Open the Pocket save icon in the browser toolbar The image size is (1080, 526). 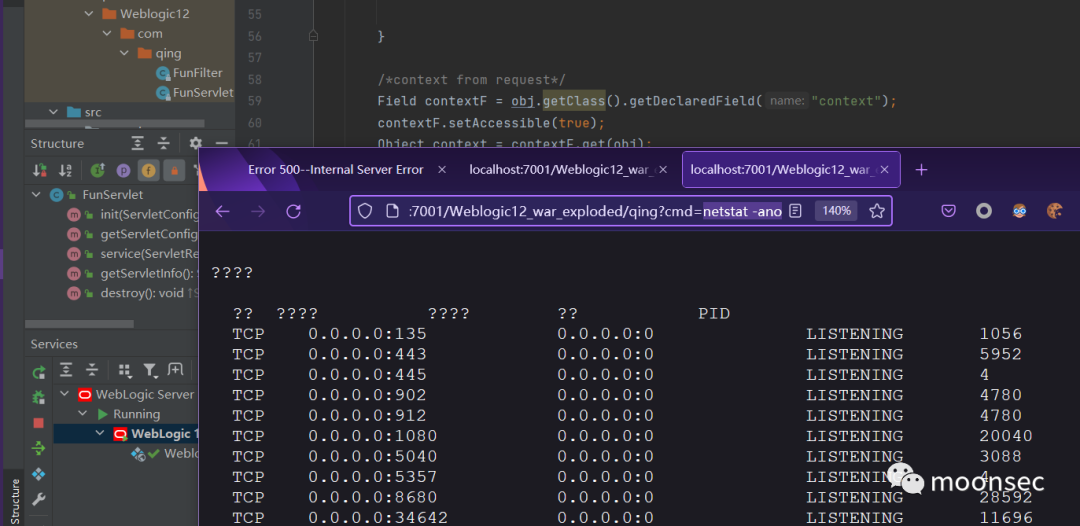pos(948,211)
